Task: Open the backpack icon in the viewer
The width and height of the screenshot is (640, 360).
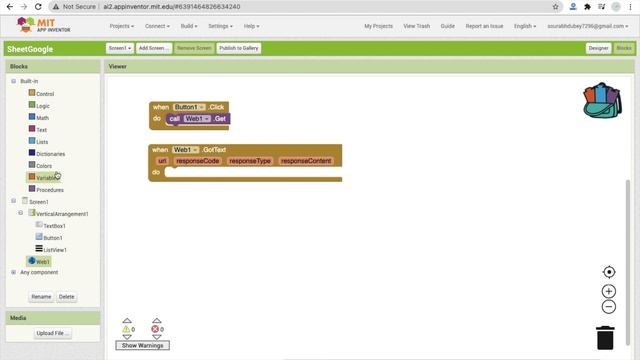Action: [602, 100]
